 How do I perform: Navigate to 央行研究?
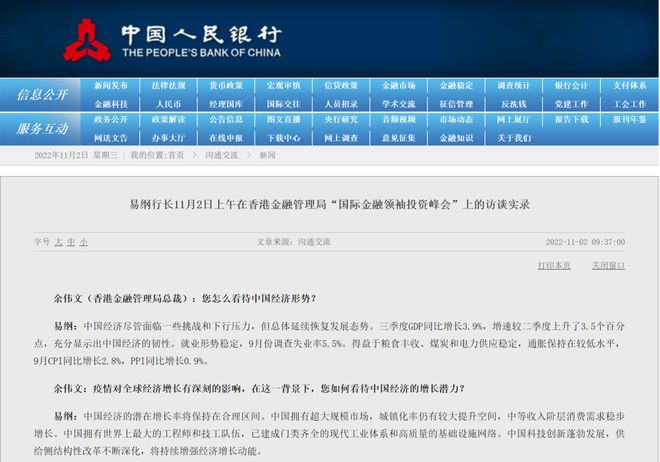coord(341,120)
